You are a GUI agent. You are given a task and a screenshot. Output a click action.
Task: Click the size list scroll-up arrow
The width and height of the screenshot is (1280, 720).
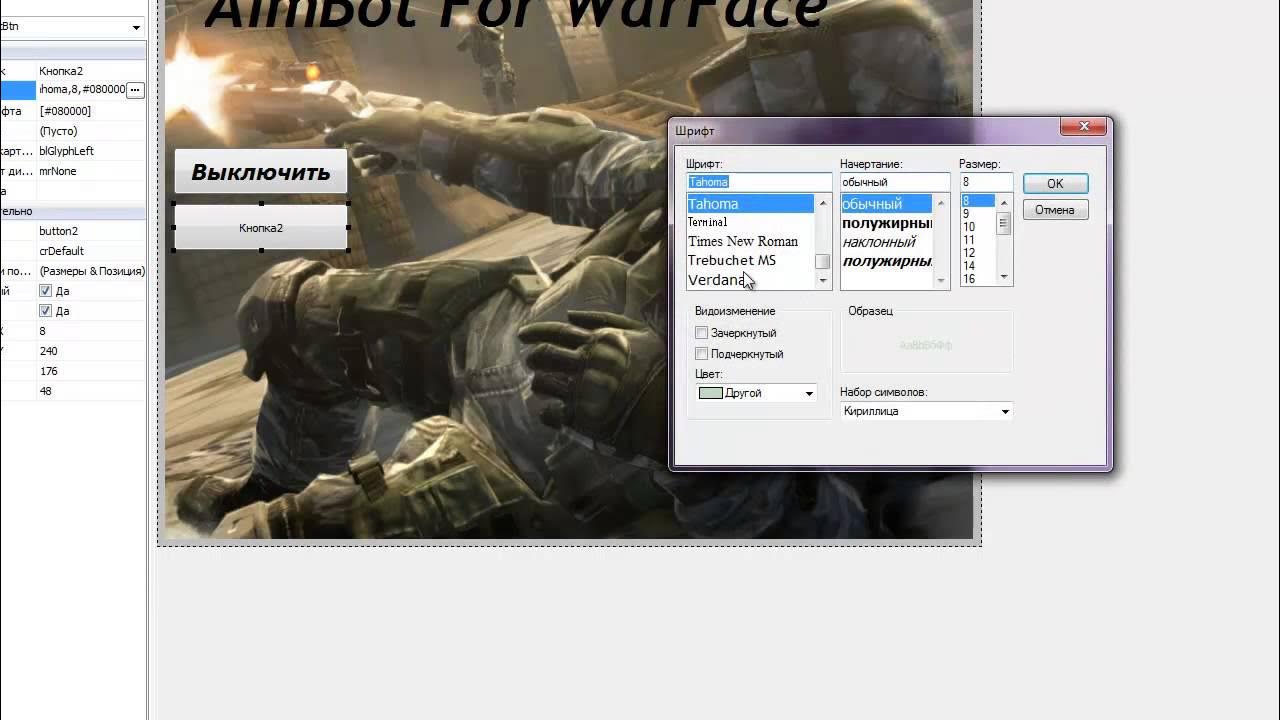1004,201
